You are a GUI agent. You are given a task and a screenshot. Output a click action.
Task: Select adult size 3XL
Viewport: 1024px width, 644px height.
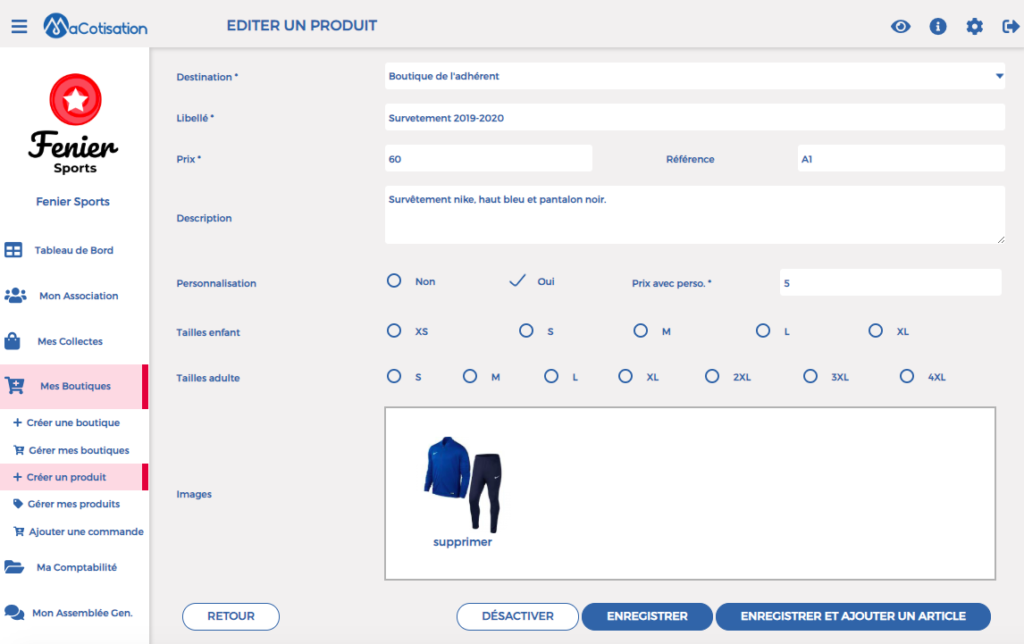[810, 376]
